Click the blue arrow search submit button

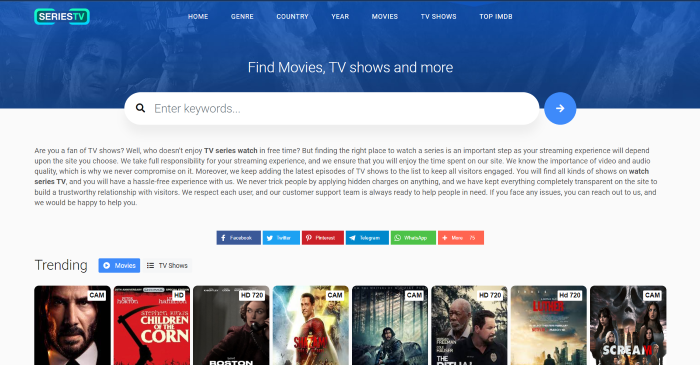[560, 108]
